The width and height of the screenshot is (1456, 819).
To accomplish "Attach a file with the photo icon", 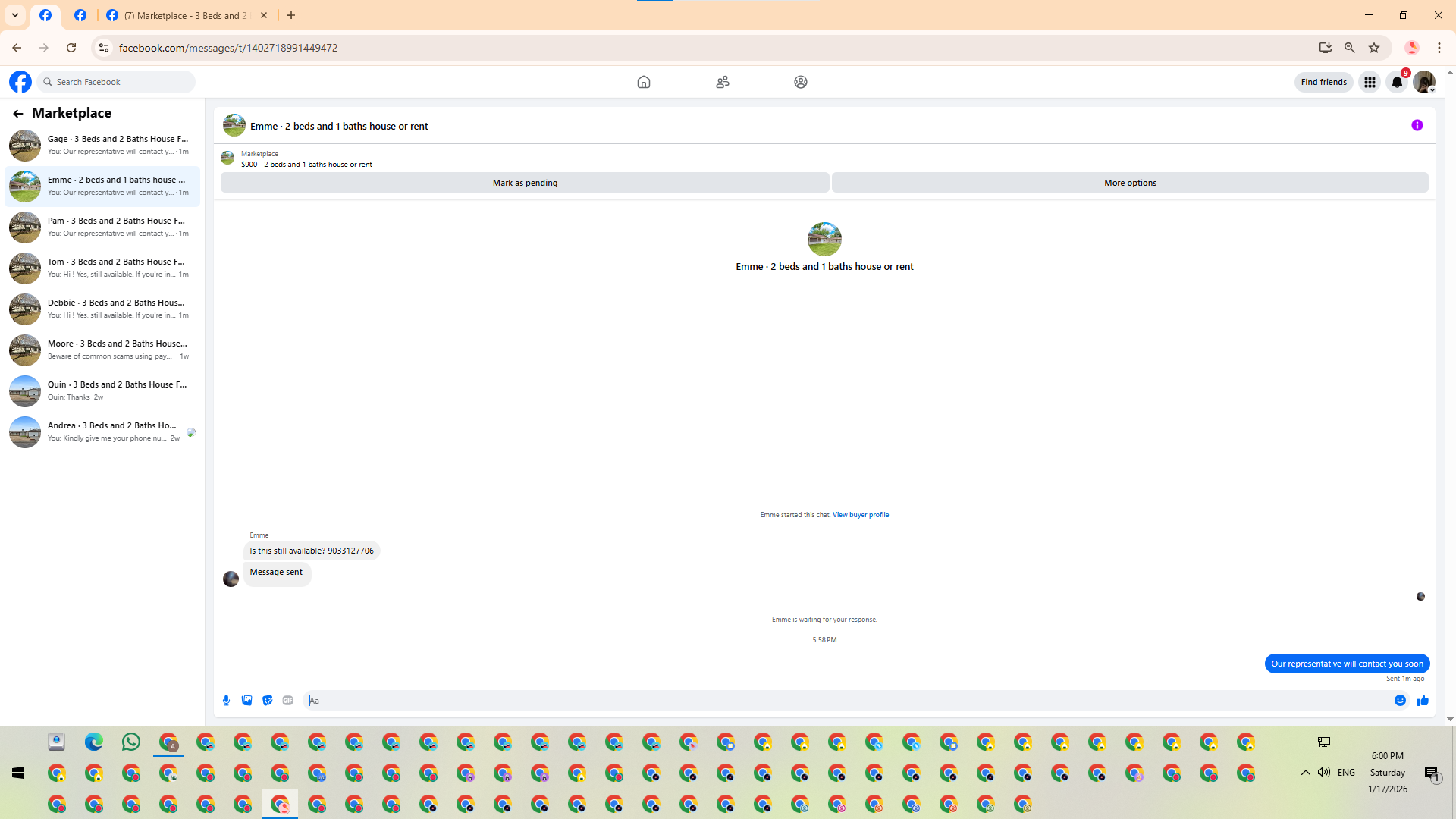I will (246, 701).
